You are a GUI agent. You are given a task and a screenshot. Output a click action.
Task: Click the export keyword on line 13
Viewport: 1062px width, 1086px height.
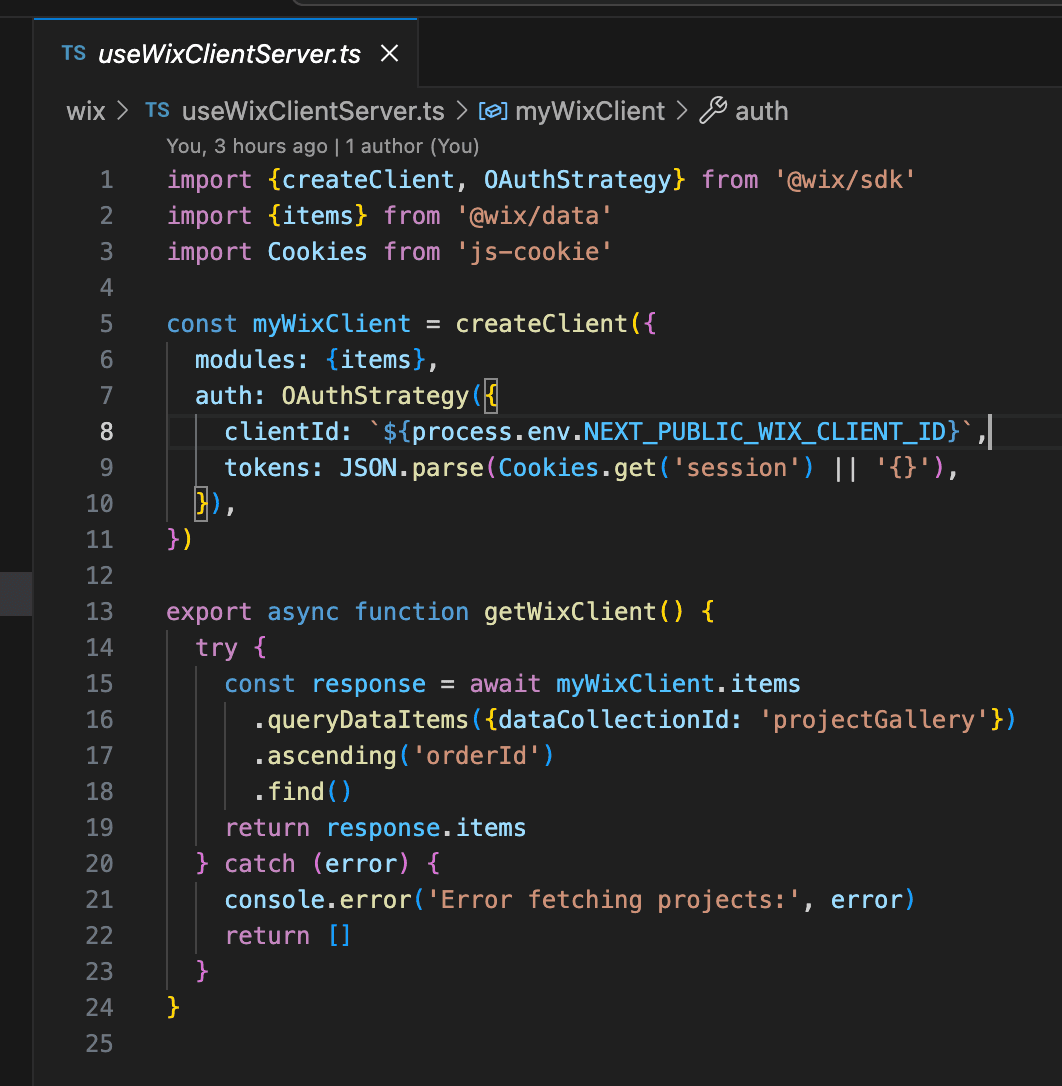click(x=209, y=612)
